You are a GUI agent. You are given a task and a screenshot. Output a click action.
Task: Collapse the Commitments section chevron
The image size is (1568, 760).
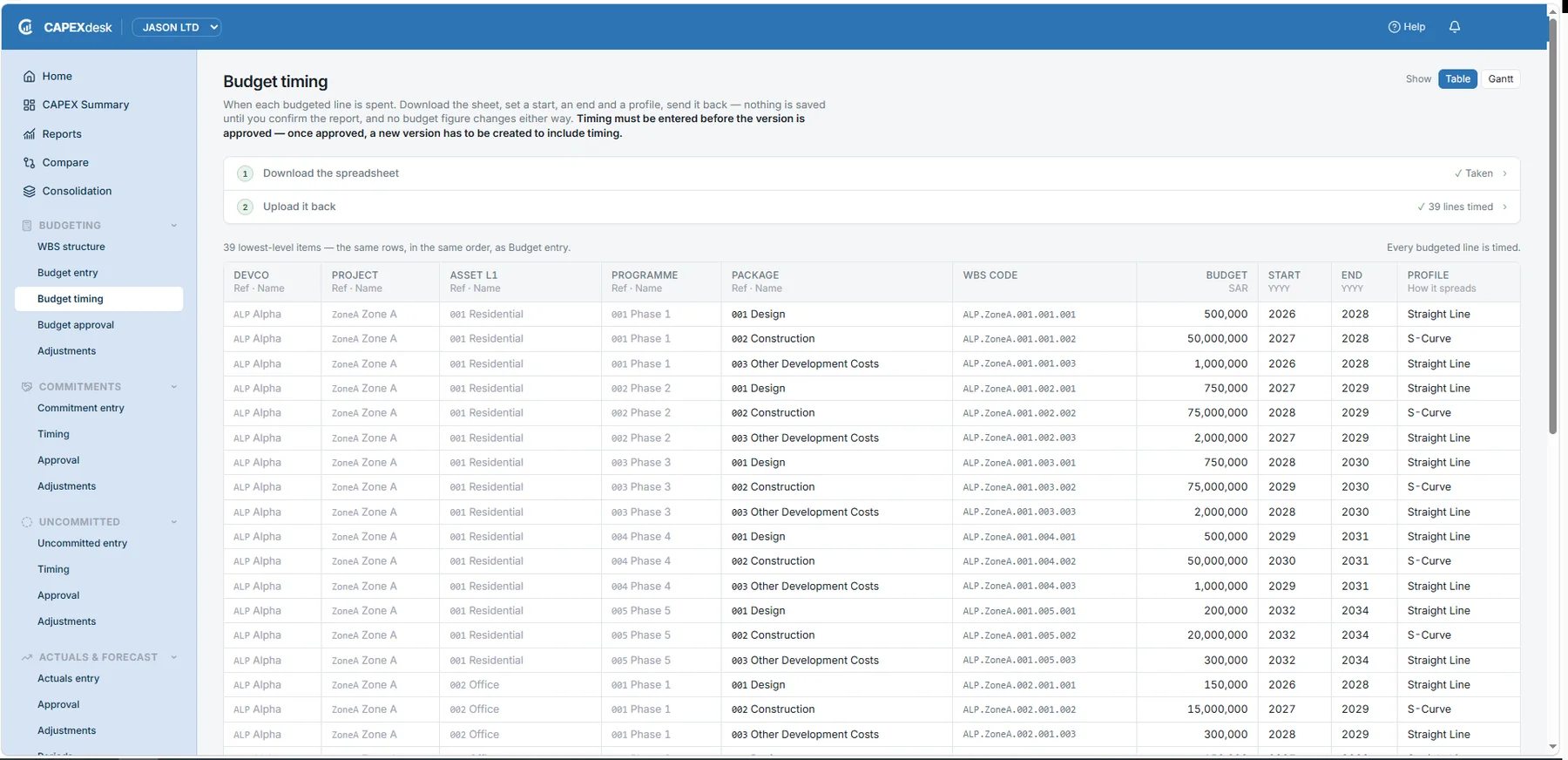coord(173,387)
